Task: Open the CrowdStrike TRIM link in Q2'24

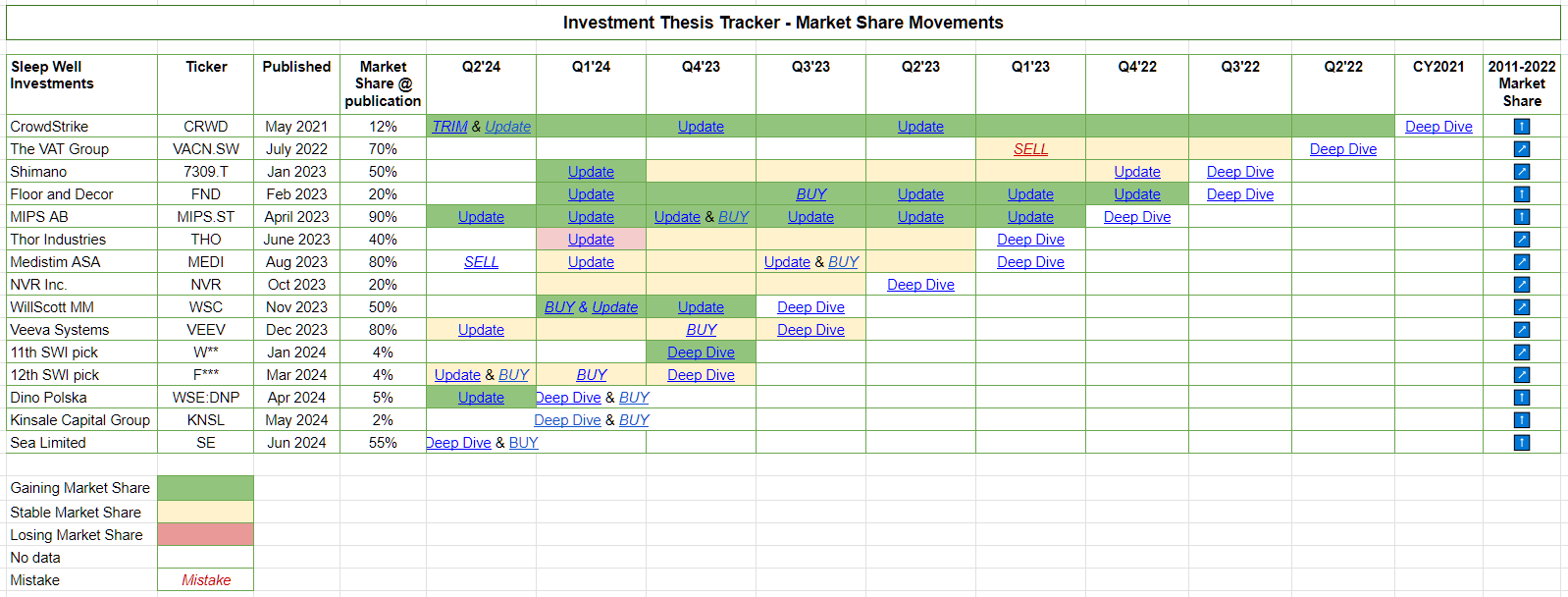Action: [449, 127]
